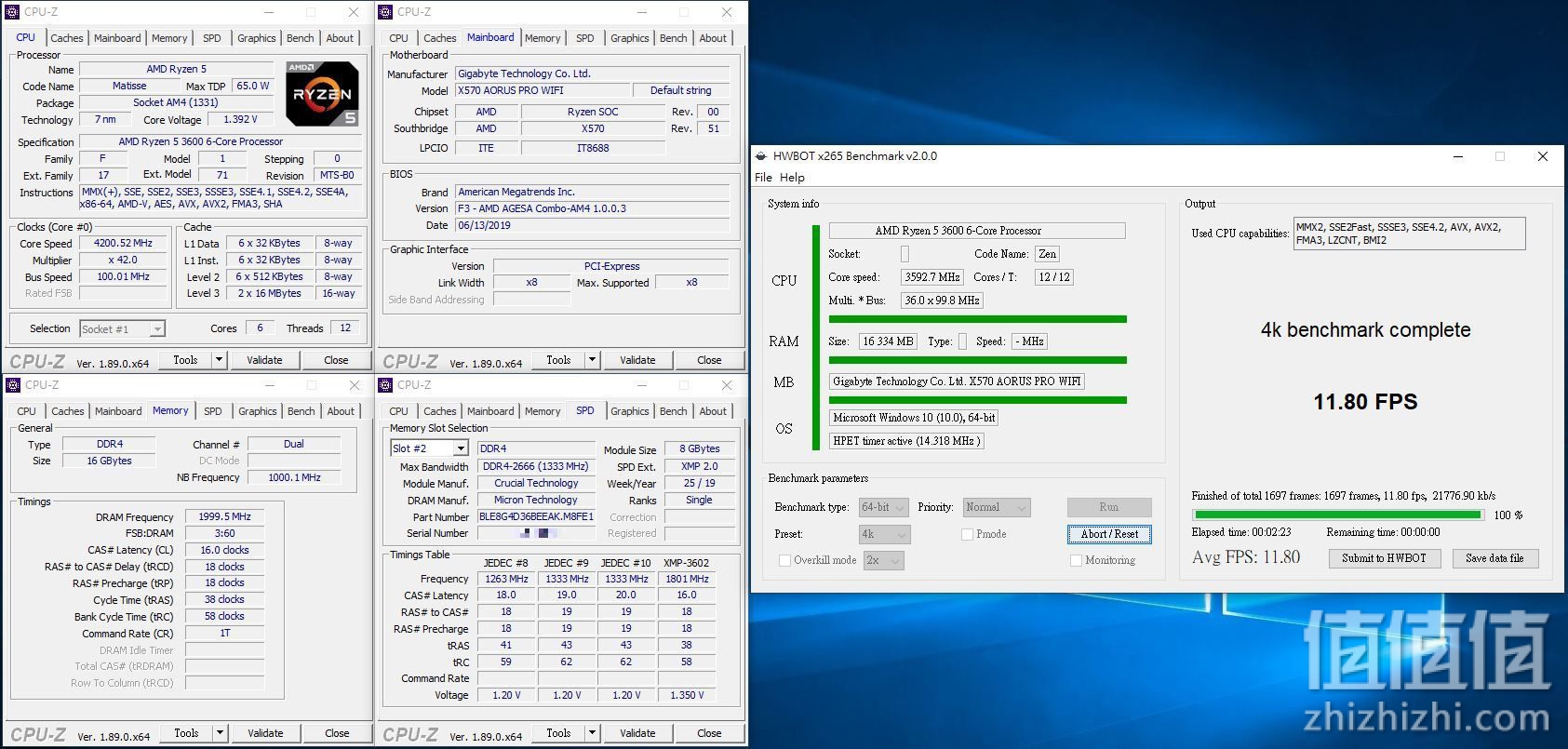
Task: Open the About tab in the Memory window
Action: point(341,411)
